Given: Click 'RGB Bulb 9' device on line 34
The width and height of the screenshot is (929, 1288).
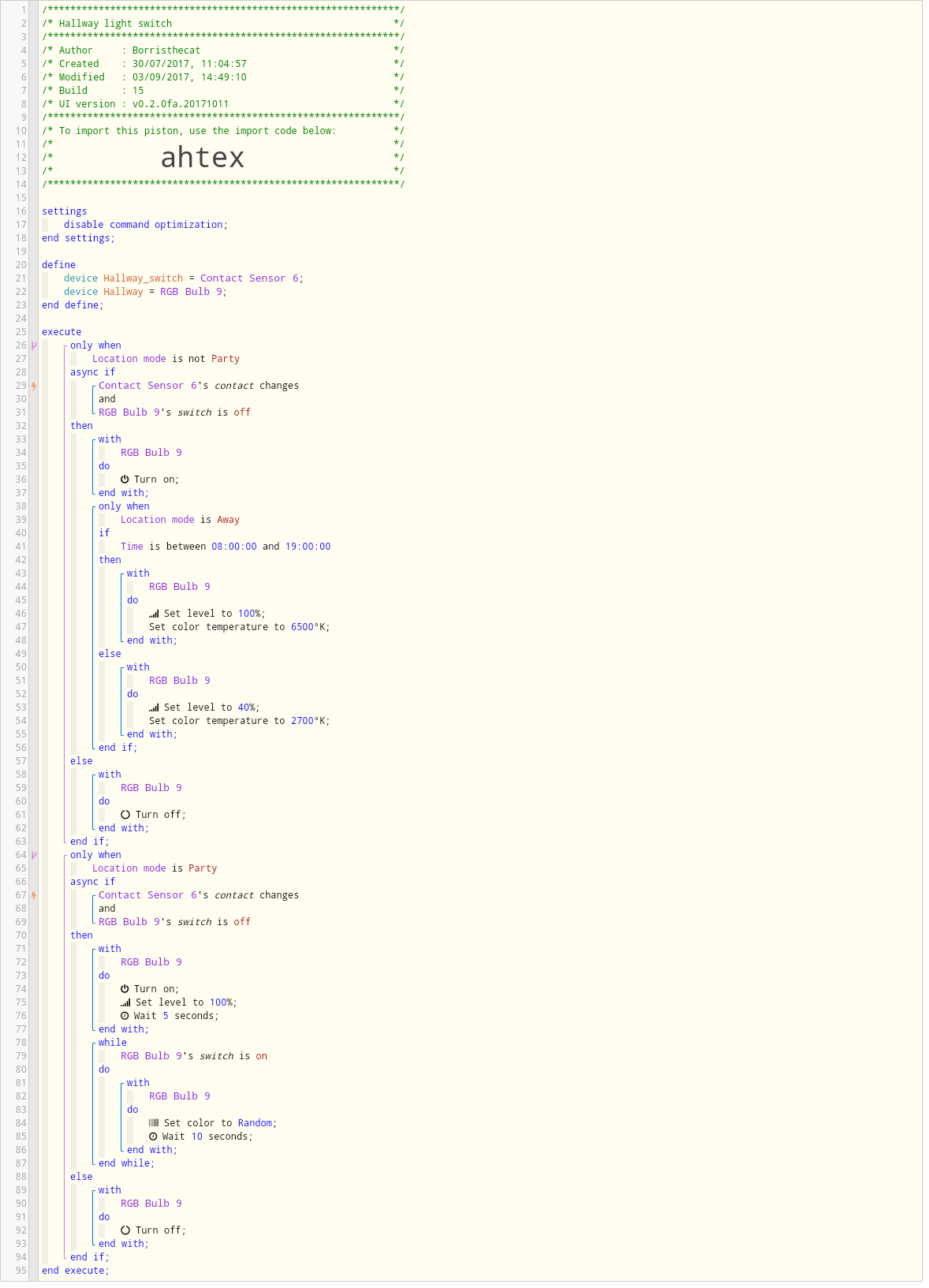Looking at the screenshot, I should [151, 453].
